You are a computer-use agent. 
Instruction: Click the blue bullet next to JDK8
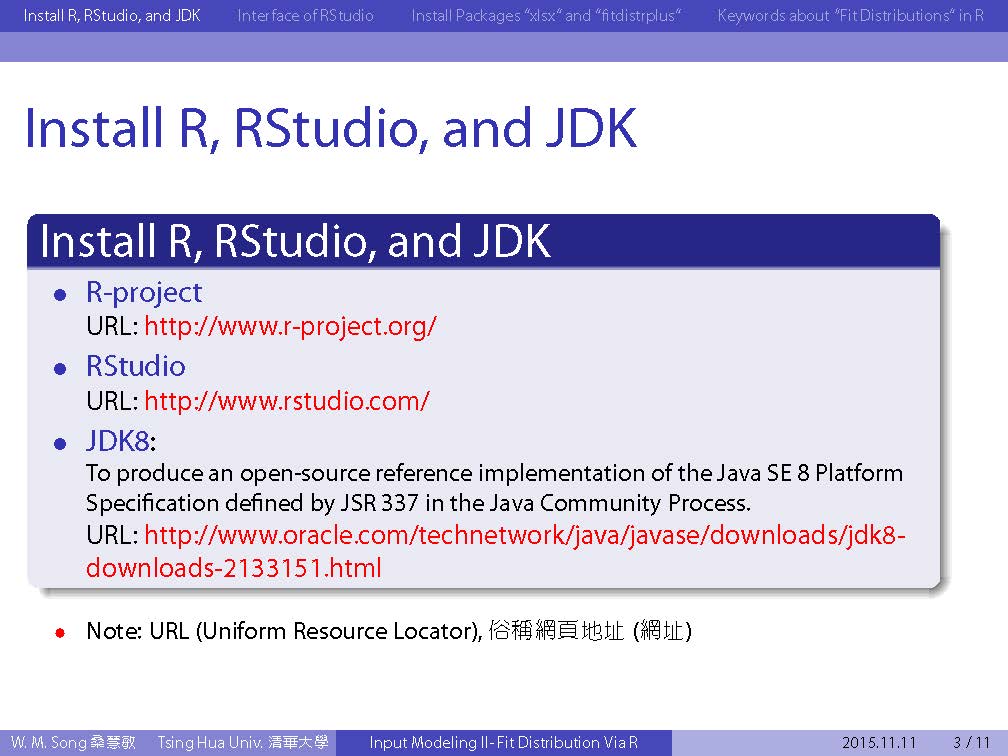(x=60, y=443)
